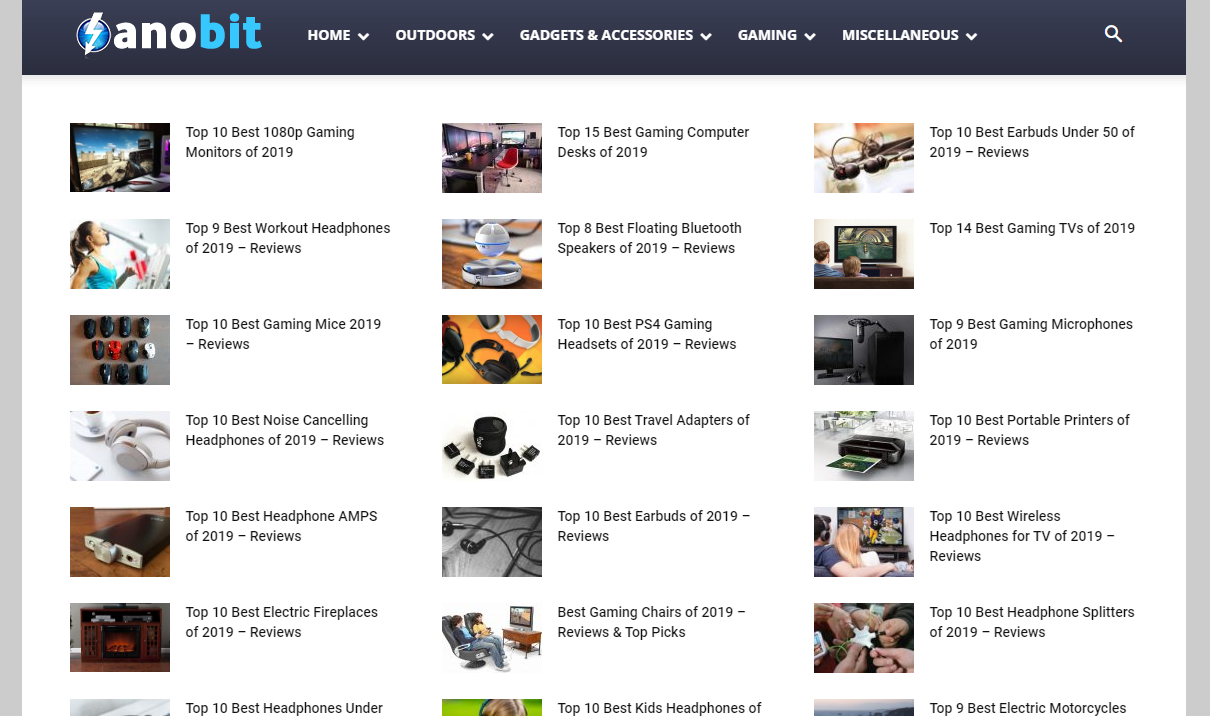Open 'Top 10 Best Gaming Mice 2019' title
Screen dimensions: 1210x716
(x=283, y=334)
